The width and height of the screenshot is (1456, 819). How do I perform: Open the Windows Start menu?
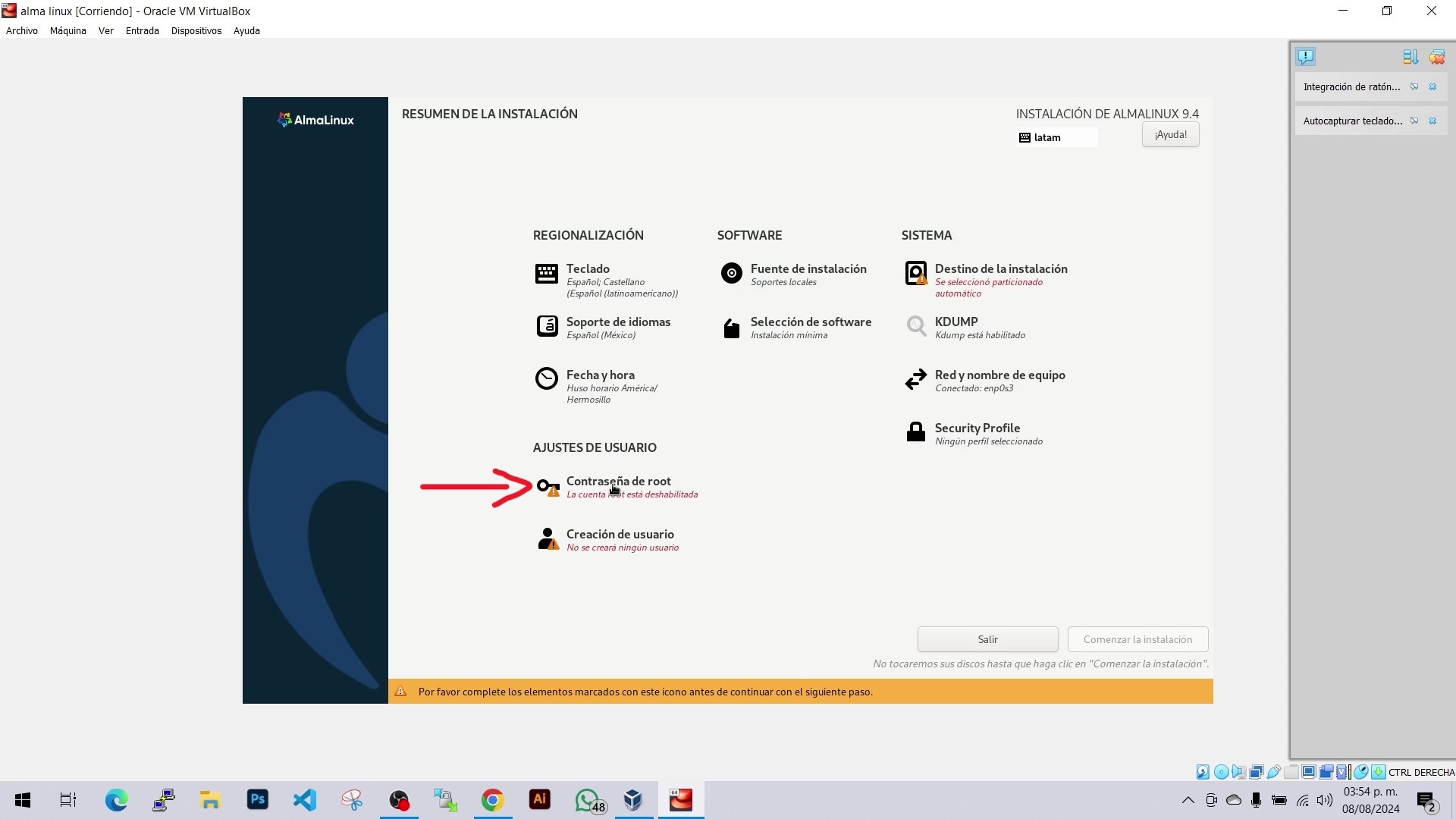23,800
